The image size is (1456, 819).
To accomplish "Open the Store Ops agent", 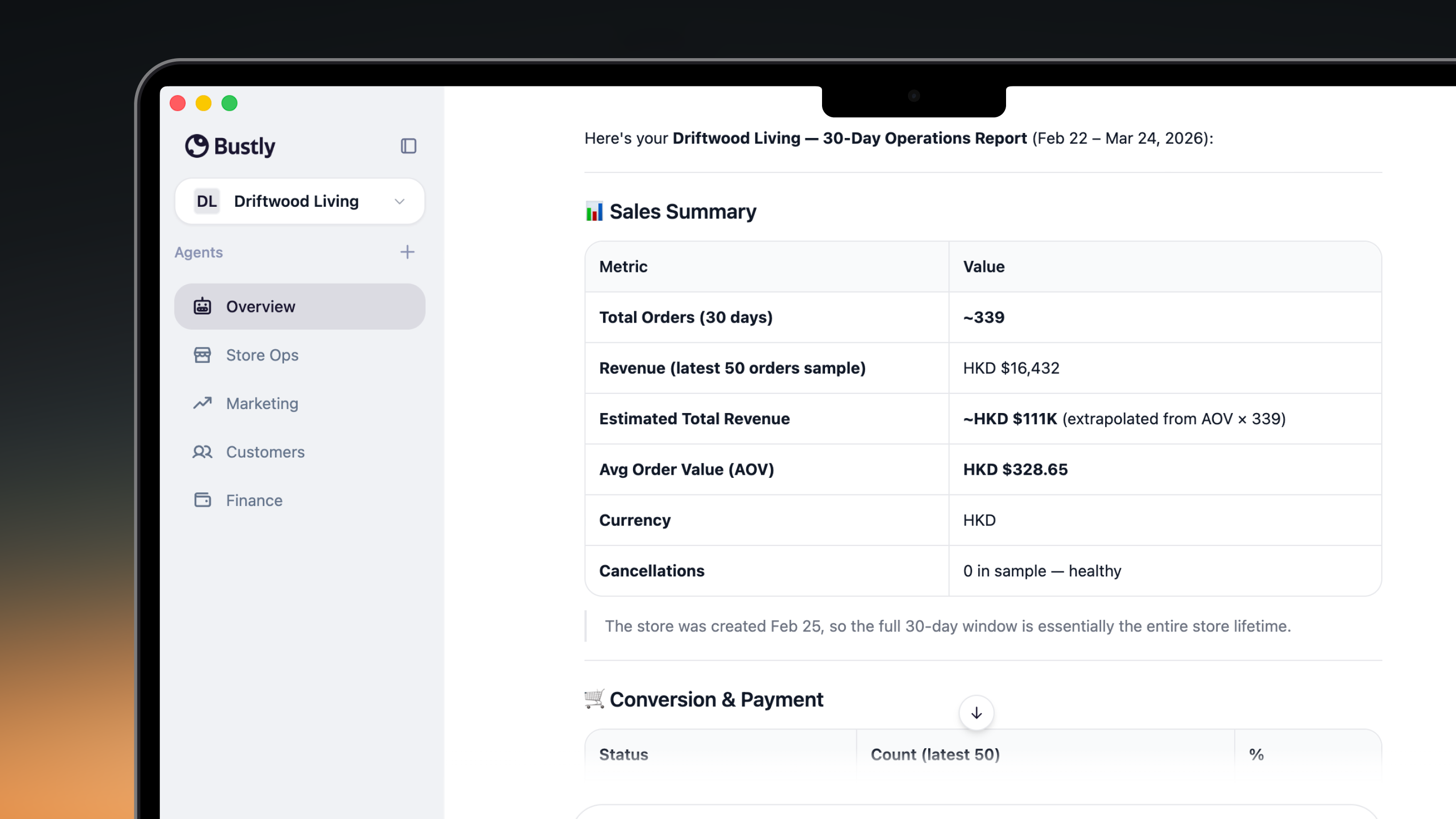I will [262, 355].
